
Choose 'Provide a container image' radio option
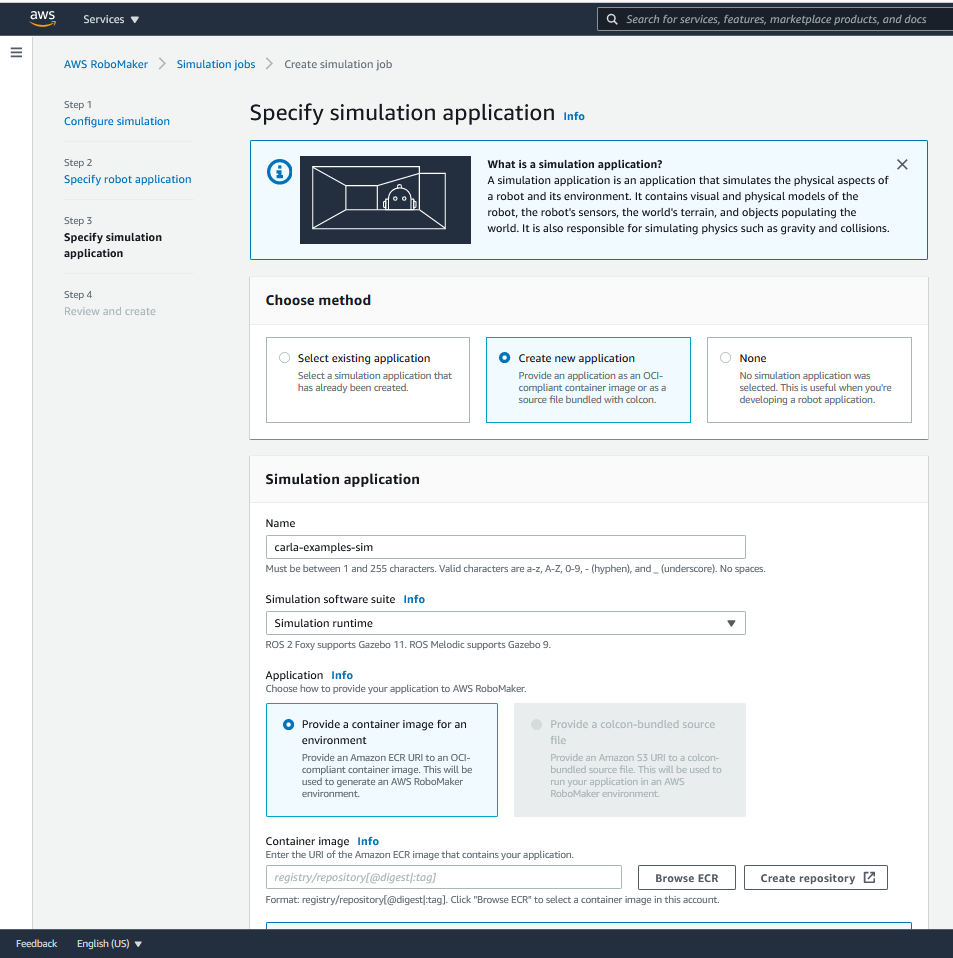[288, 725]
